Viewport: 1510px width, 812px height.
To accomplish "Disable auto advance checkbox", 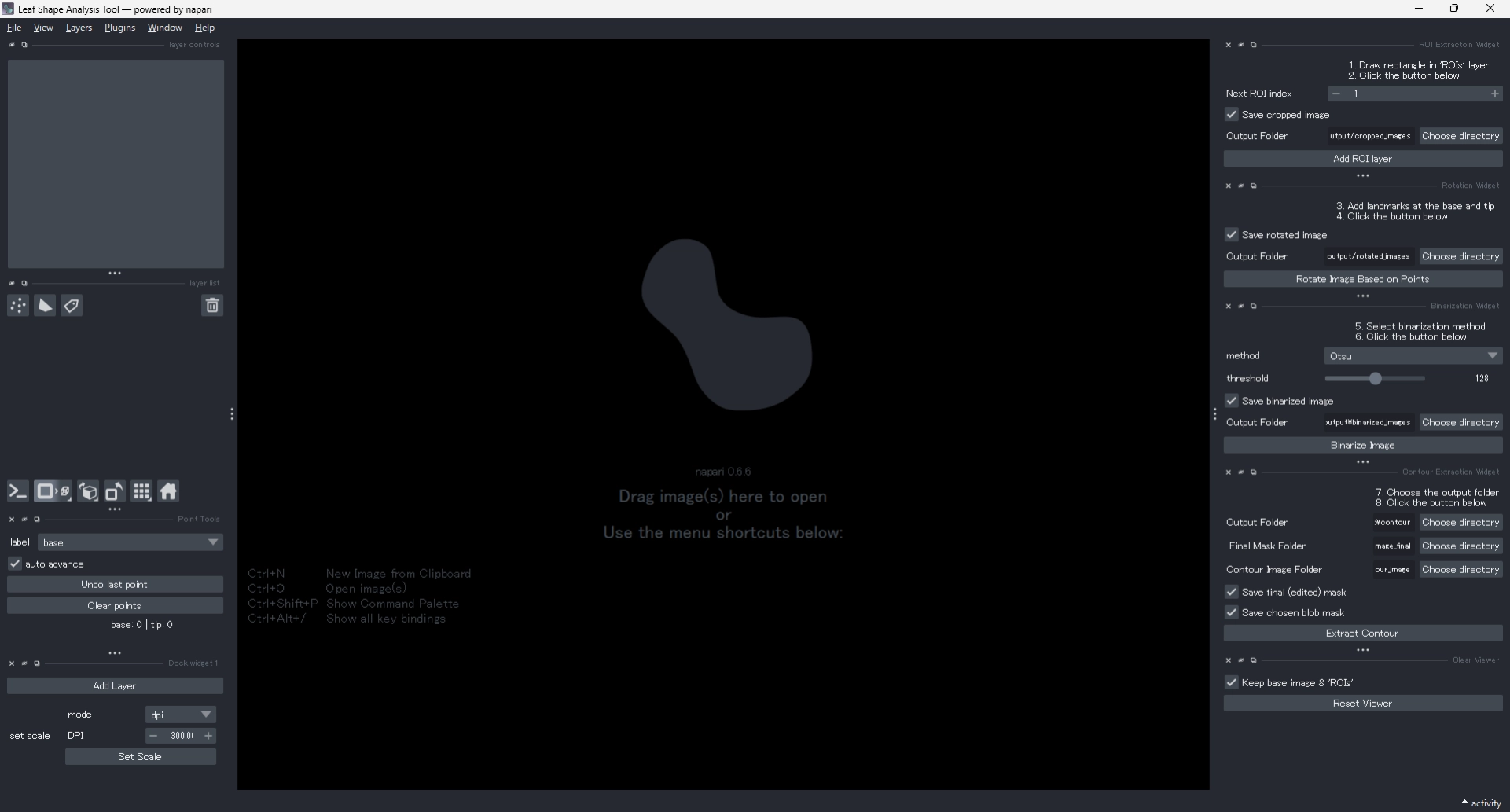I will pyautogui.click(x=15, y=564).
